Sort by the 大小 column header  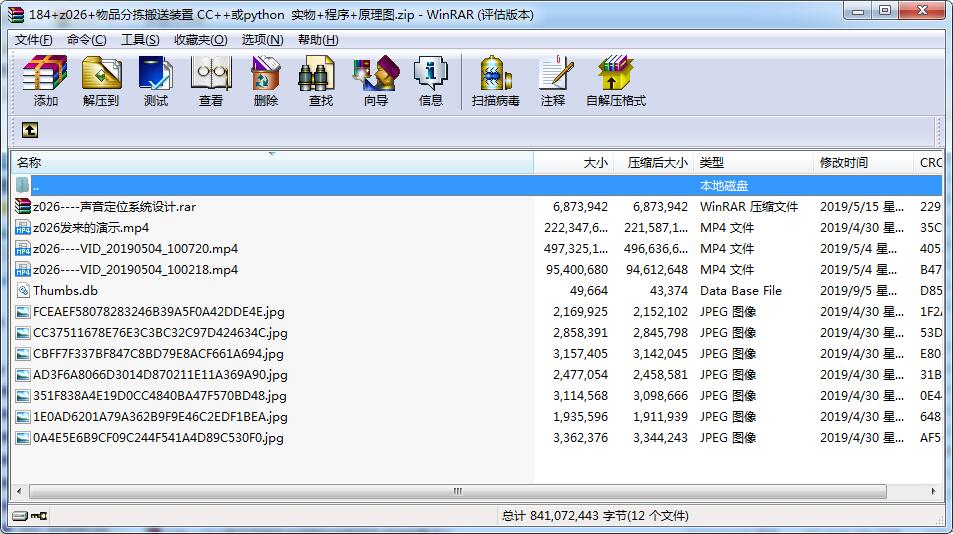(573, 162)
